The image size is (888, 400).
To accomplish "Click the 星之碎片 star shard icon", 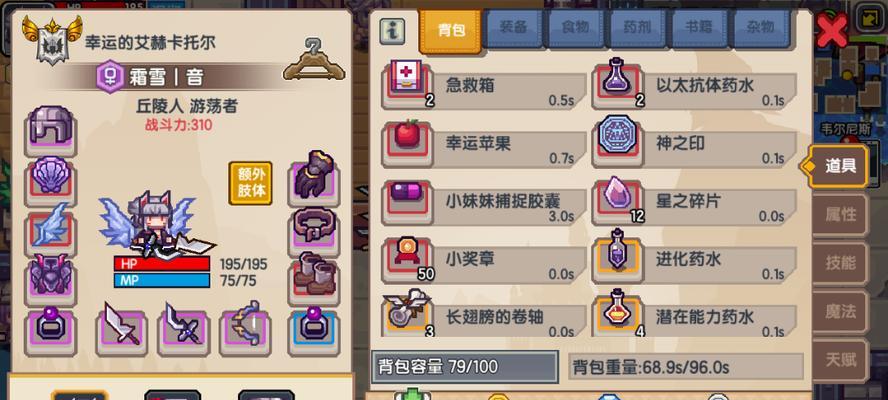I will (x=616, y=199).
